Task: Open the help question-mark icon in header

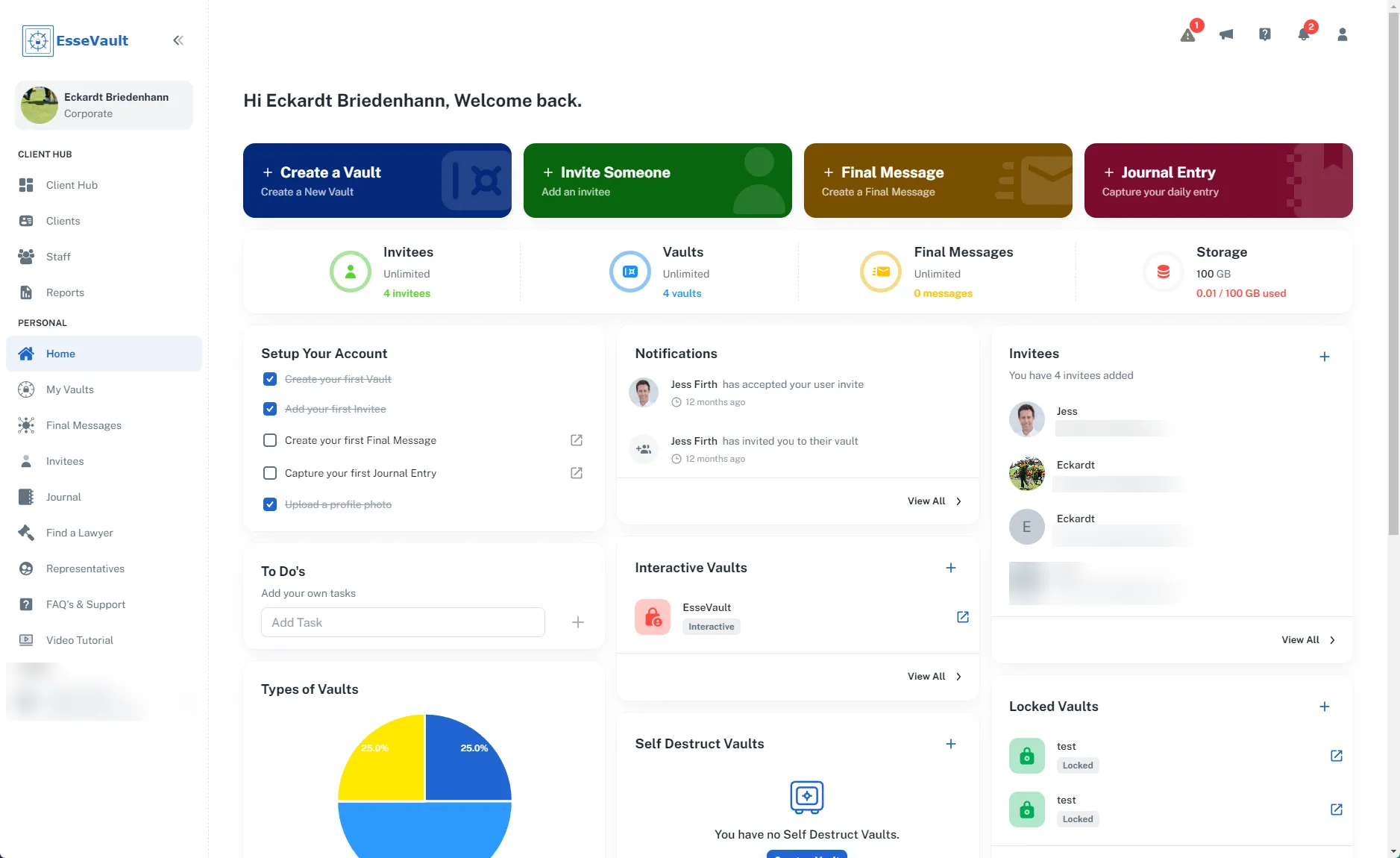Action: point(1265,34)
